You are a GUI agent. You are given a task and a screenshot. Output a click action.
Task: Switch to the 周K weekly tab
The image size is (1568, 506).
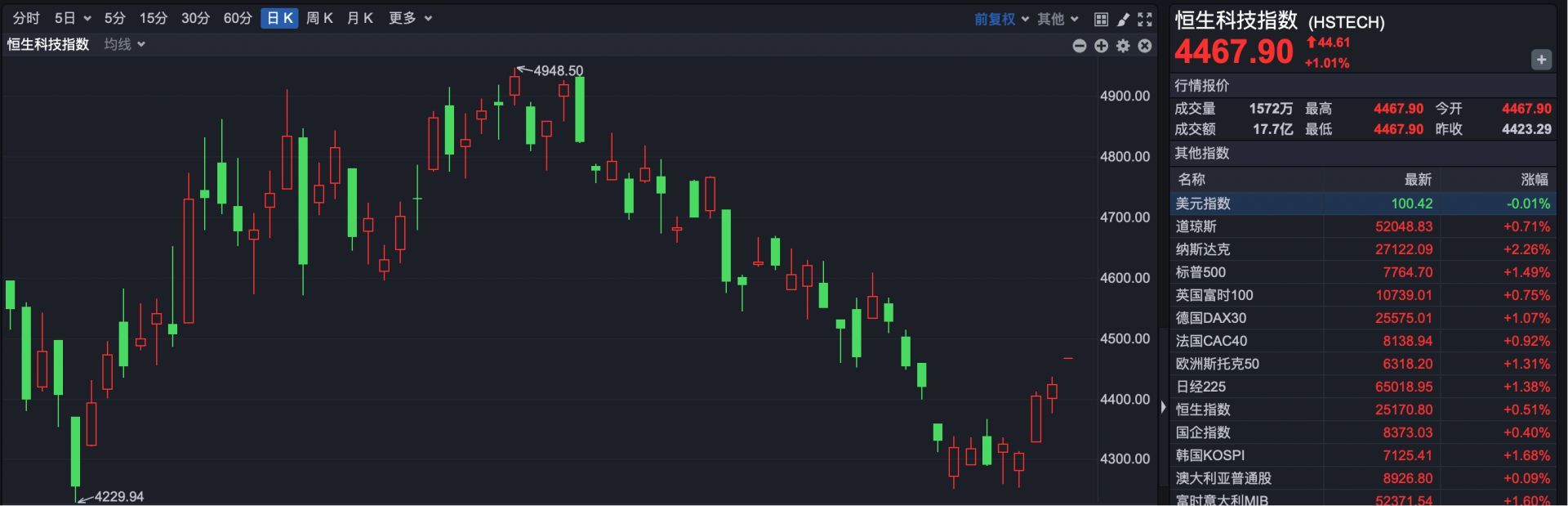click(319, 18)
